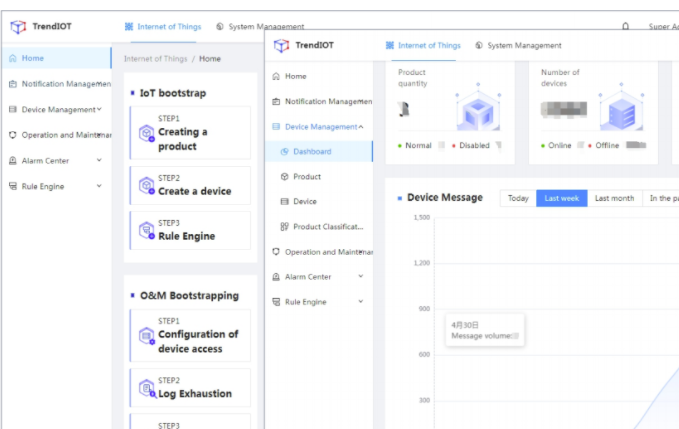This screenshot has width=679, height=429.
Task: Select the Today time range option
Action: pyautogui.click(x=518, y=198)
